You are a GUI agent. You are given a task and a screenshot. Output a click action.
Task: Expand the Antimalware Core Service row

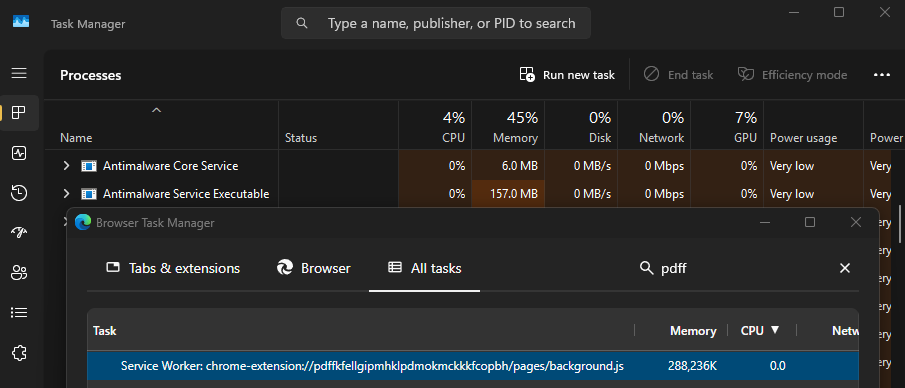66,166
